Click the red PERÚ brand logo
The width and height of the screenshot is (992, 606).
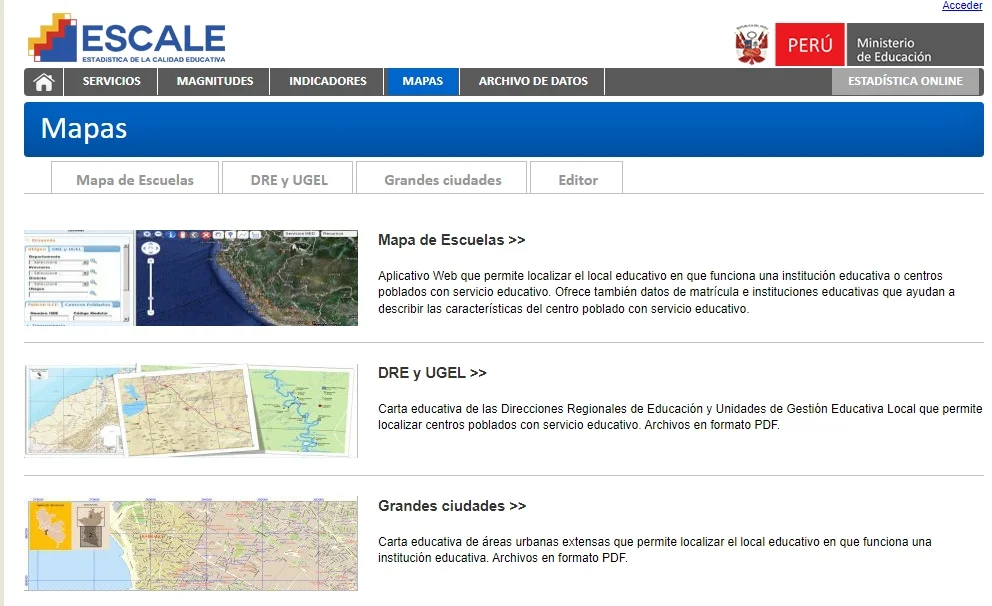(x=809, y=44)
